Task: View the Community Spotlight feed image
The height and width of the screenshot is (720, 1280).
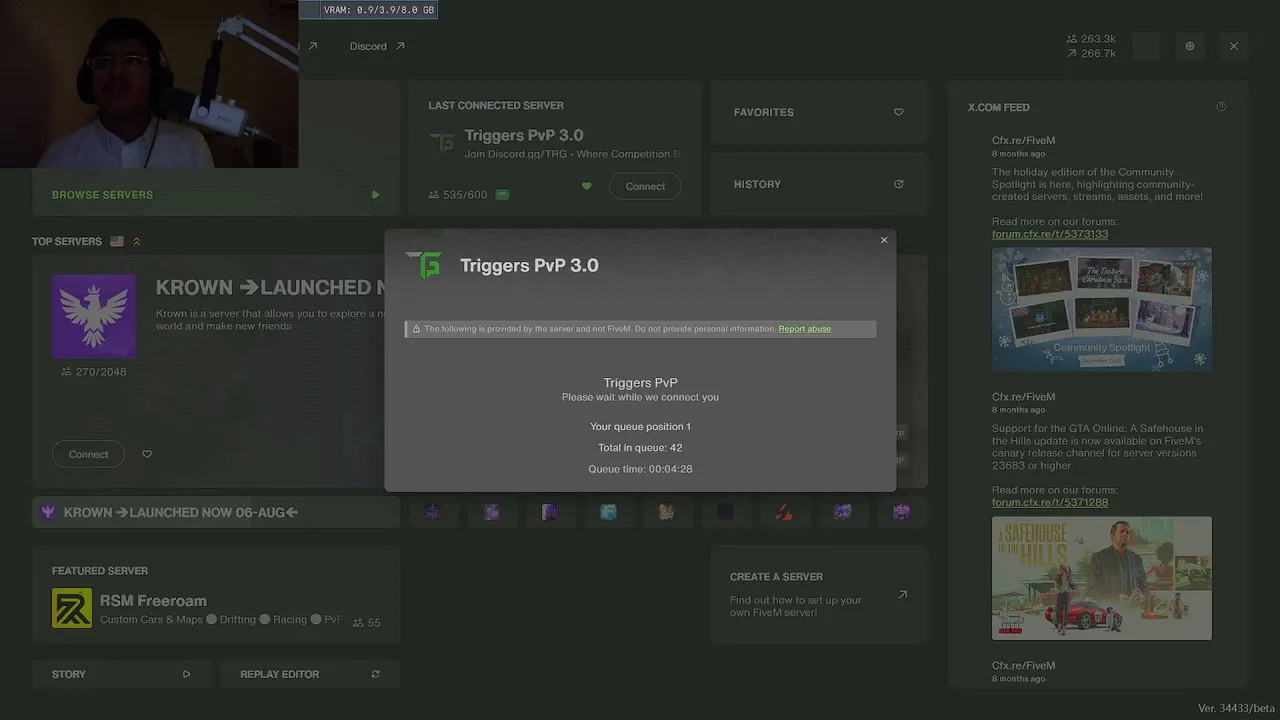Action: (1102, 310)
